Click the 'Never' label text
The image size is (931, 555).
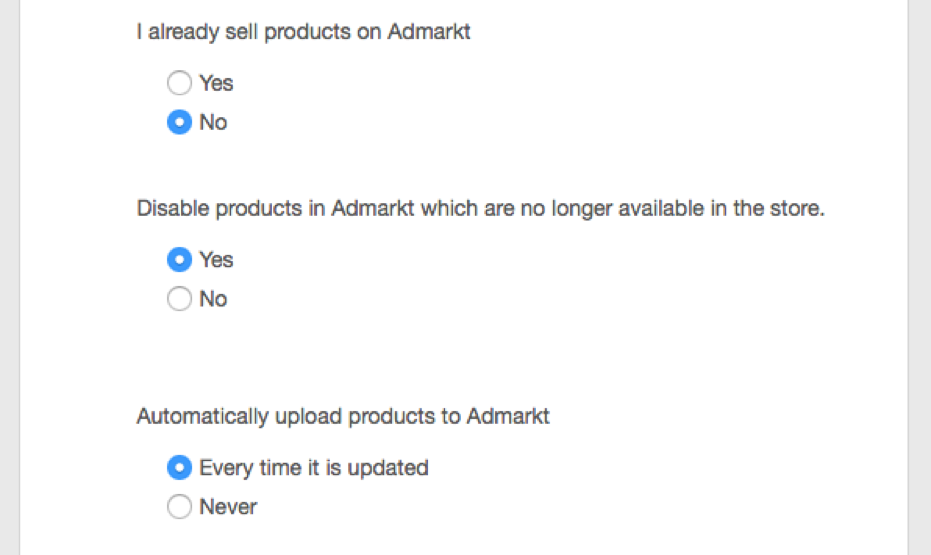tap(228, 507)
